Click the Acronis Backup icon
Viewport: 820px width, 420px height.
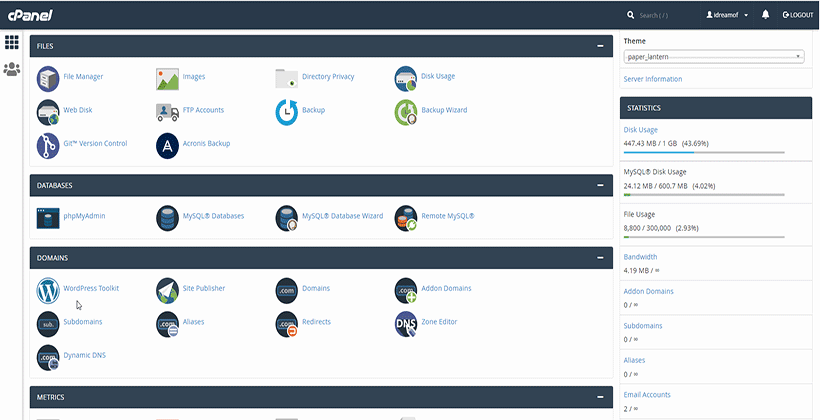(167, 146)
